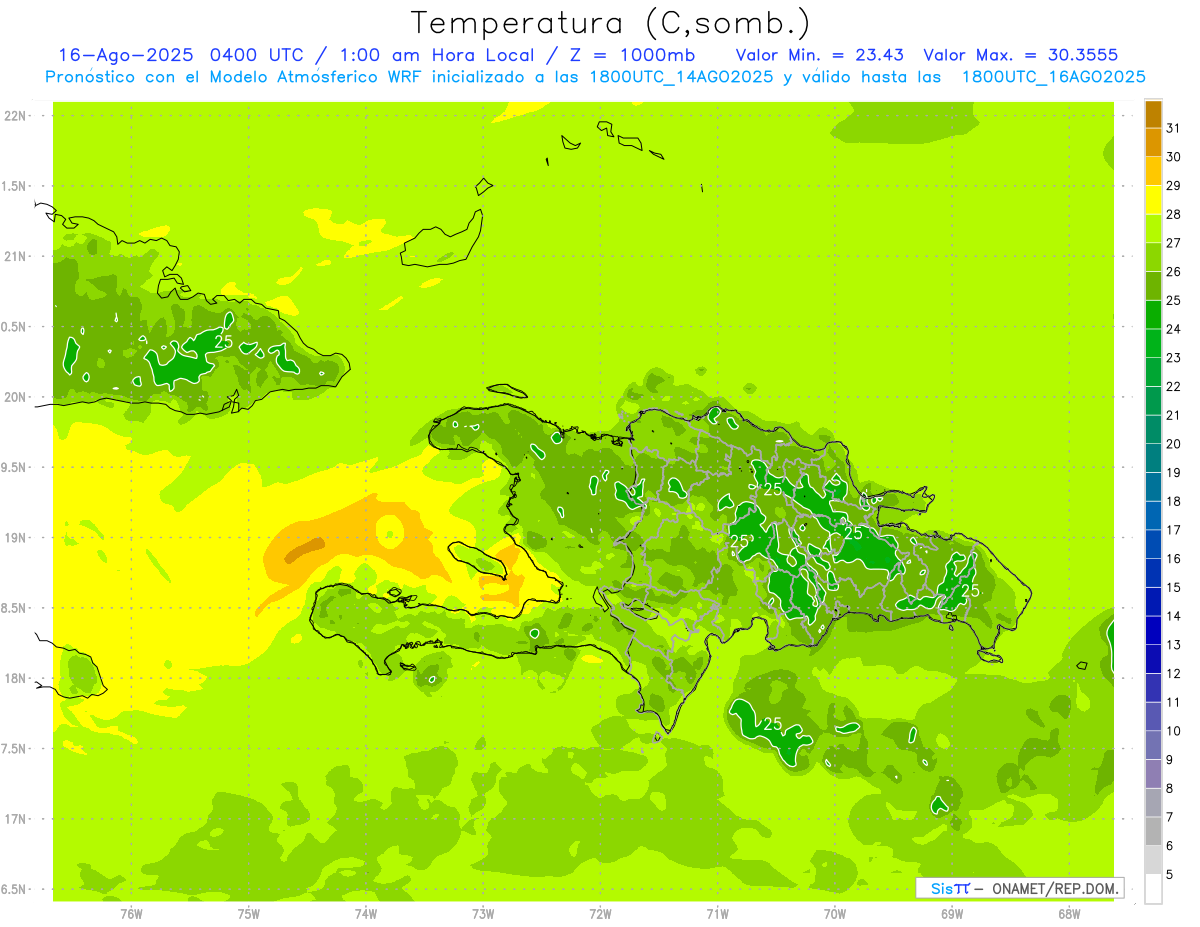
Task: Click the "19N" latitude axis label
Action: tap(15, 538)
